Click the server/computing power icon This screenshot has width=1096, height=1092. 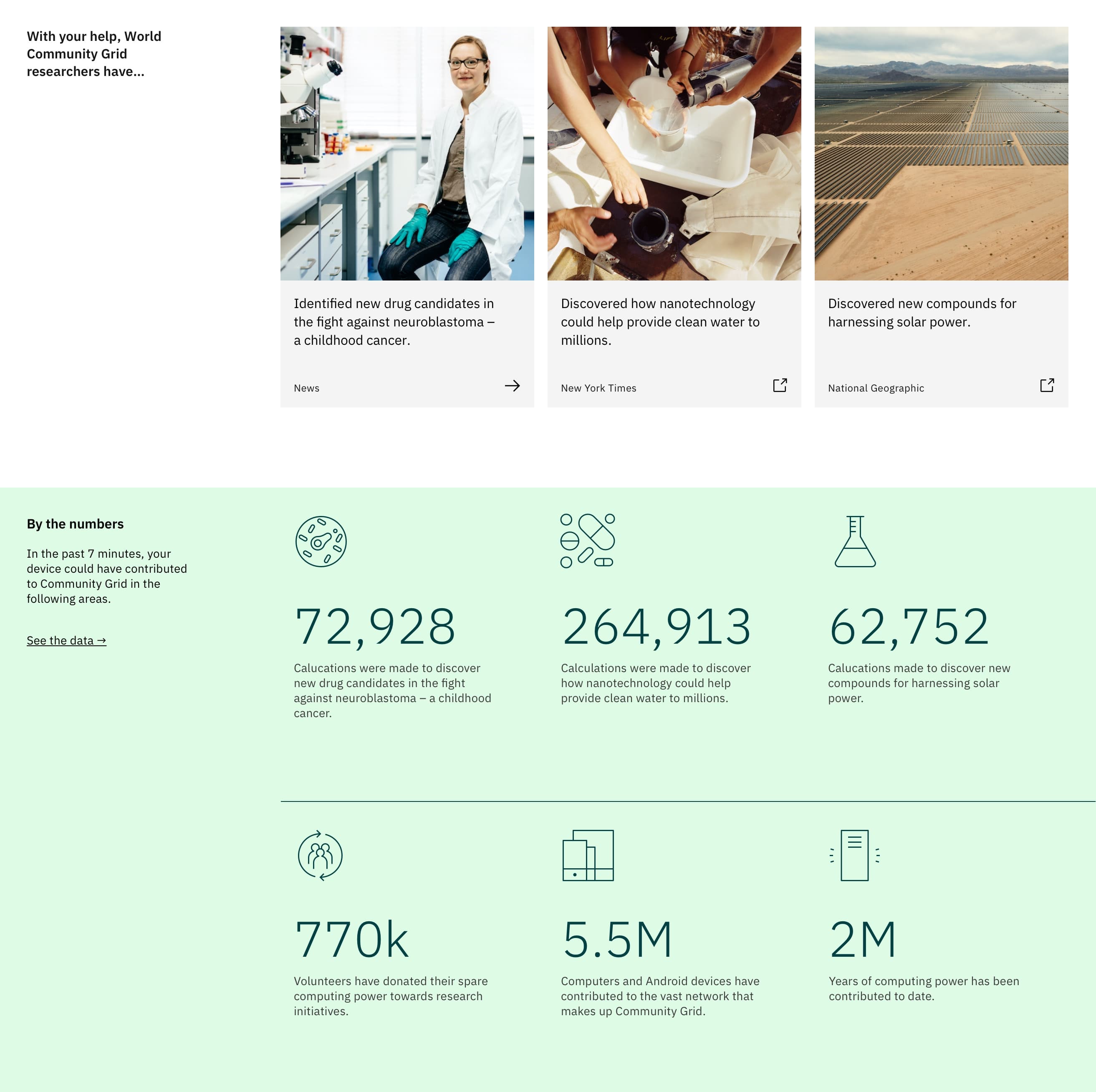855,855
